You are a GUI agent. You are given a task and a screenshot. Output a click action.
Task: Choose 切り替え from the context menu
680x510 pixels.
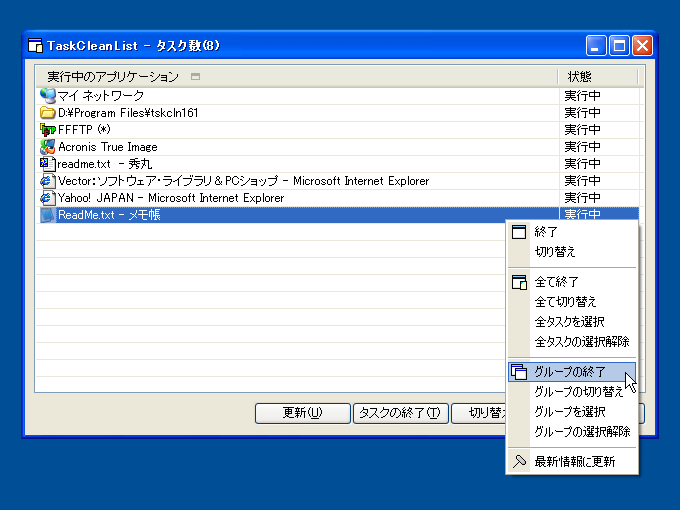point(572,252)
